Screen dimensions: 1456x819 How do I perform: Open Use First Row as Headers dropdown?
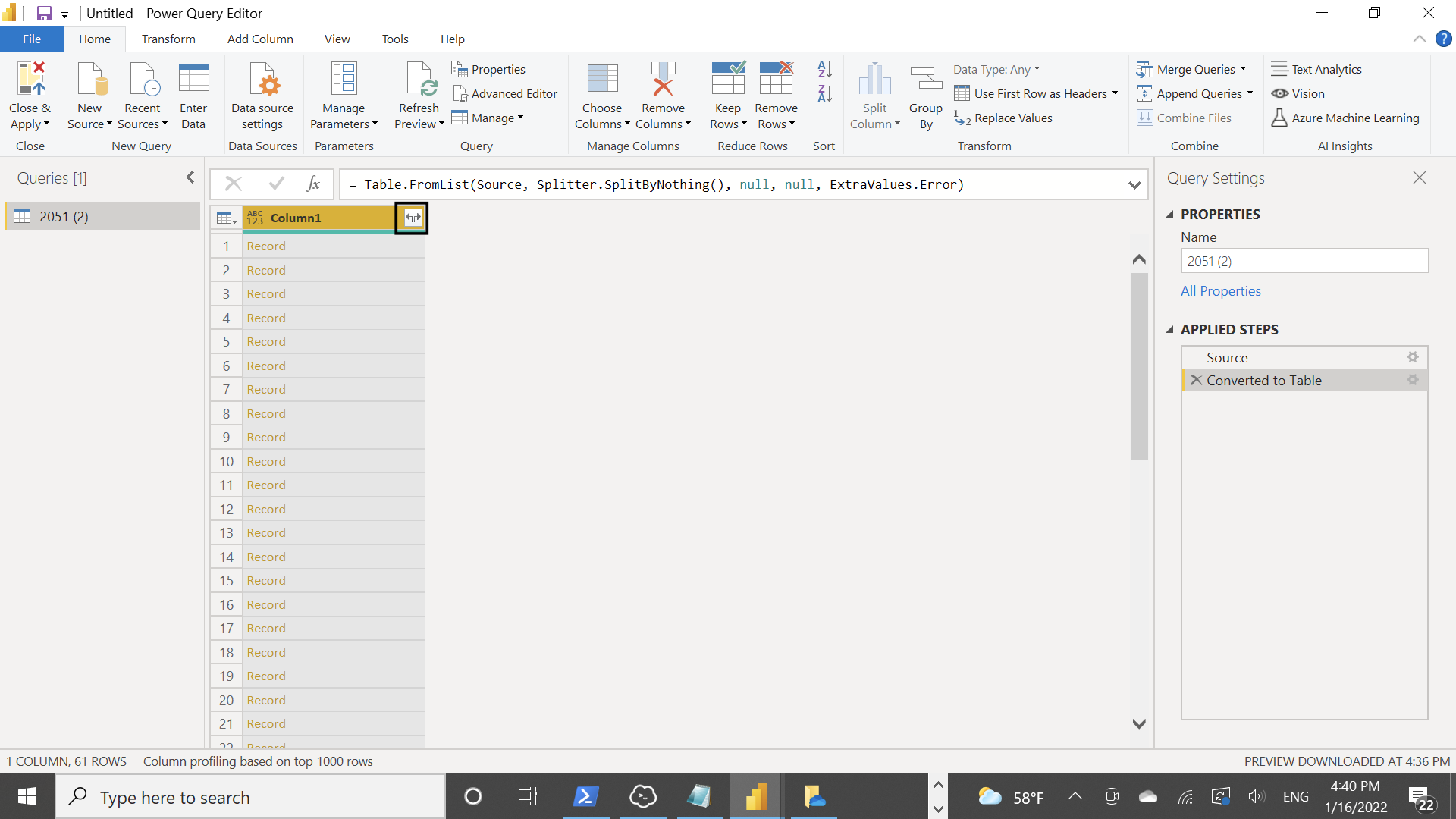pos(1036,93)
